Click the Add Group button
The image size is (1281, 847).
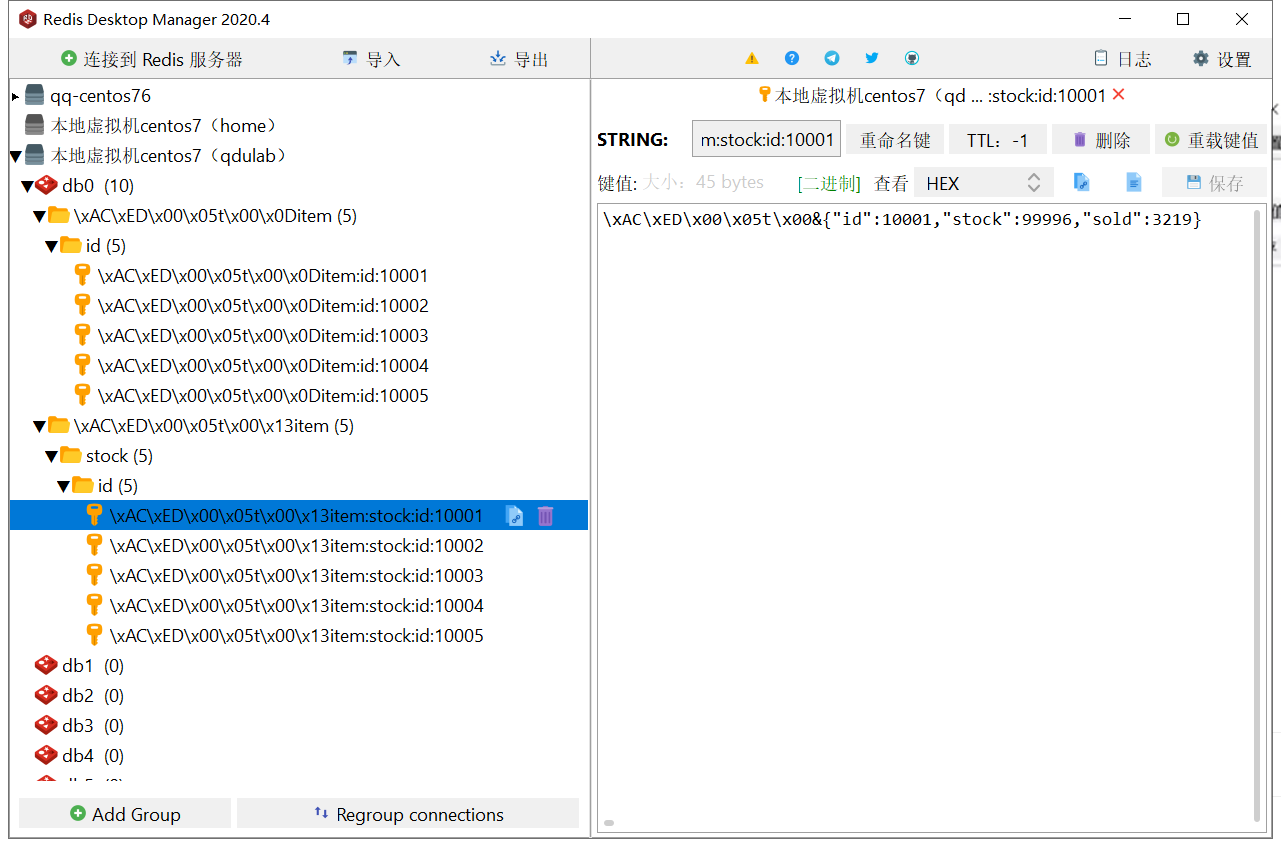click(x=125, y=814)
